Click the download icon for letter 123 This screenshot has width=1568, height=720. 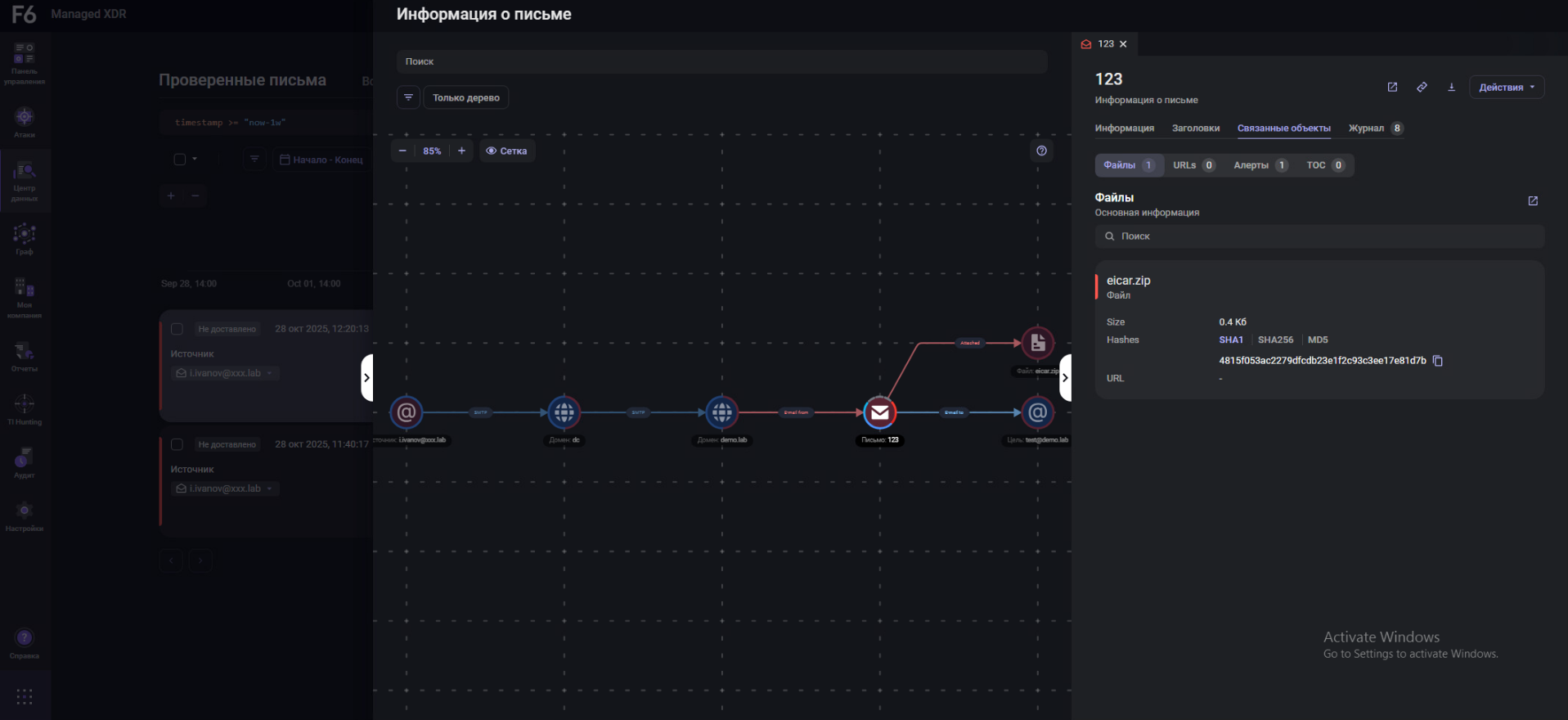click(1451, 88)
